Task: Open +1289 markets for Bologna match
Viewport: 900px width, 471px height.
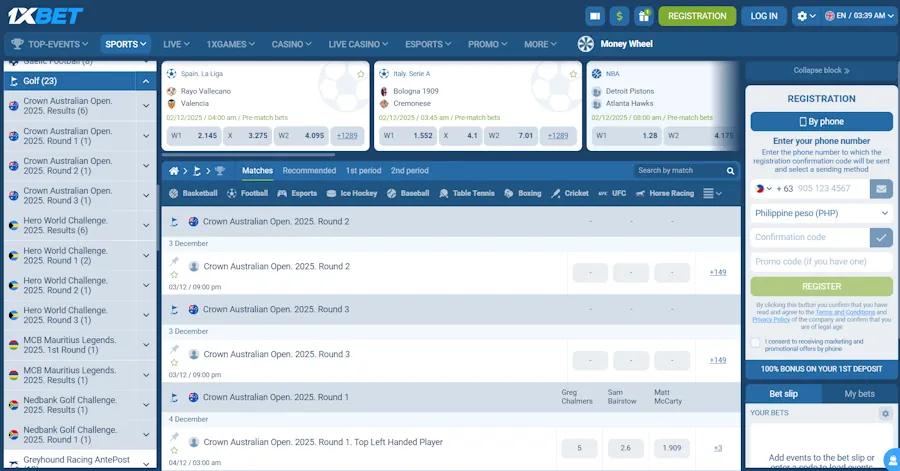Action: tap(558, 136)
